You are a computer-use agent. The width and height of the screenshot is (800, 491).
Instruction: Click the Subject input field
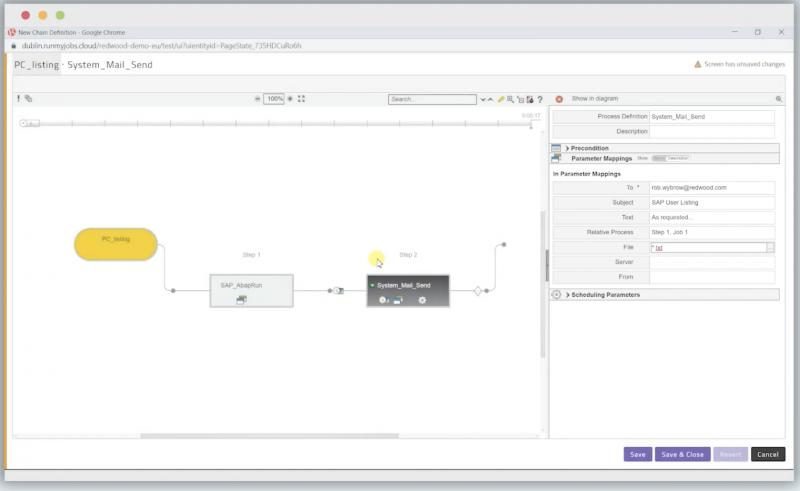(x=711, y=202)
